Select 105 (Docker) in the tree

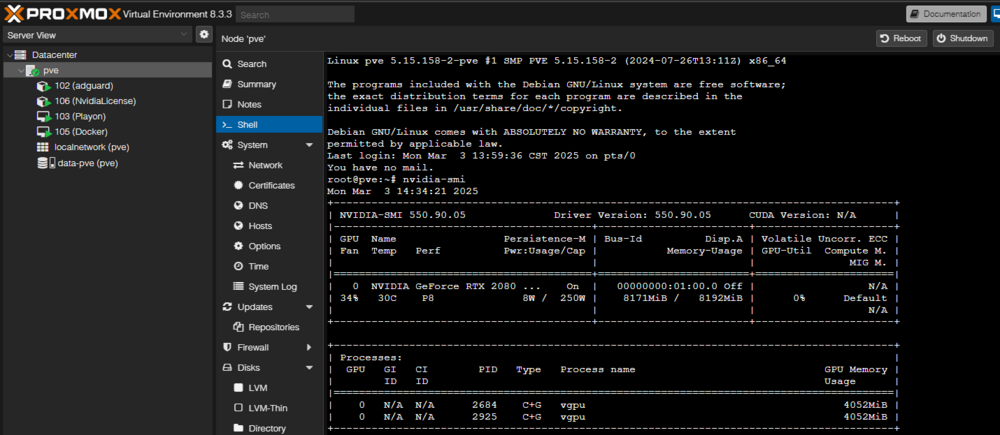[x=106, y=132]
